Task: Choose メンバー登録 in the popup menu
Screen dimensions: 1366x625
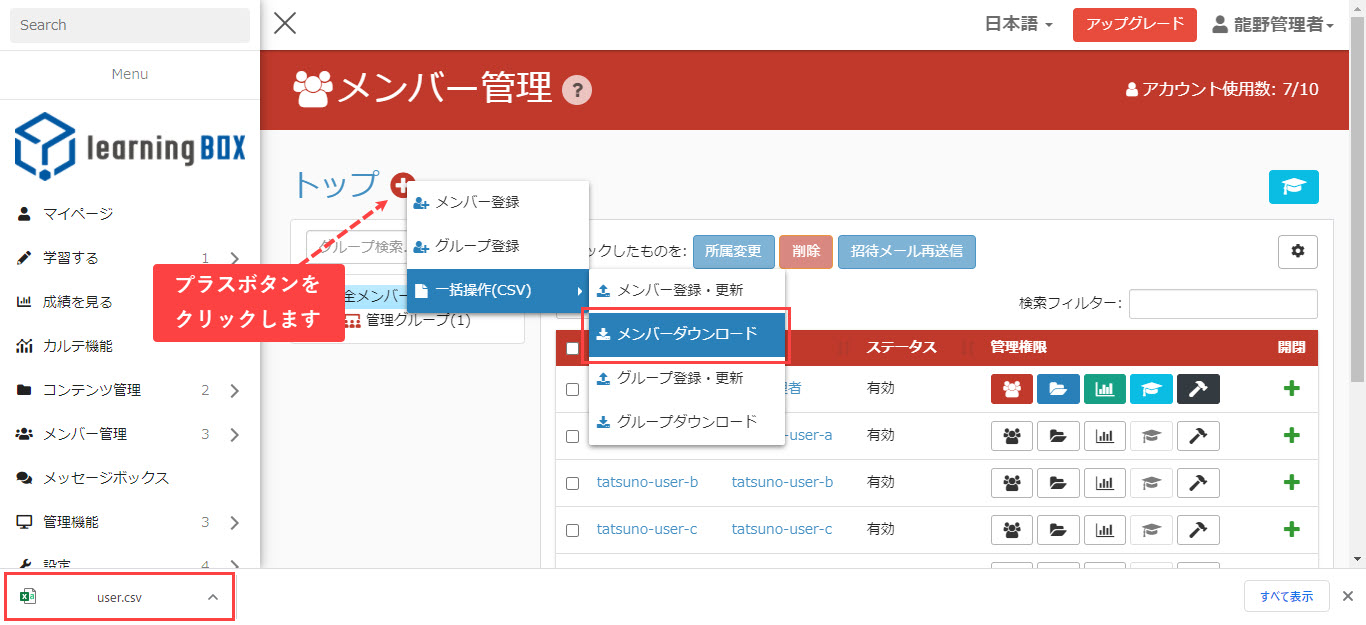Action: (477, 202)
